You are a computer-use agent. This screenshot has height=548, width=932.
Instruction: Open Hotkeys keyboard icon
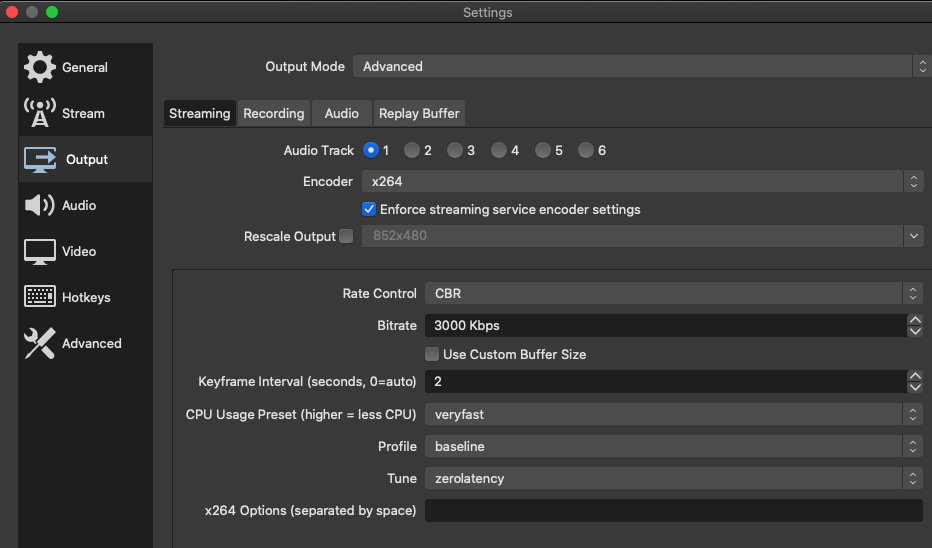[x=40, y=297]
